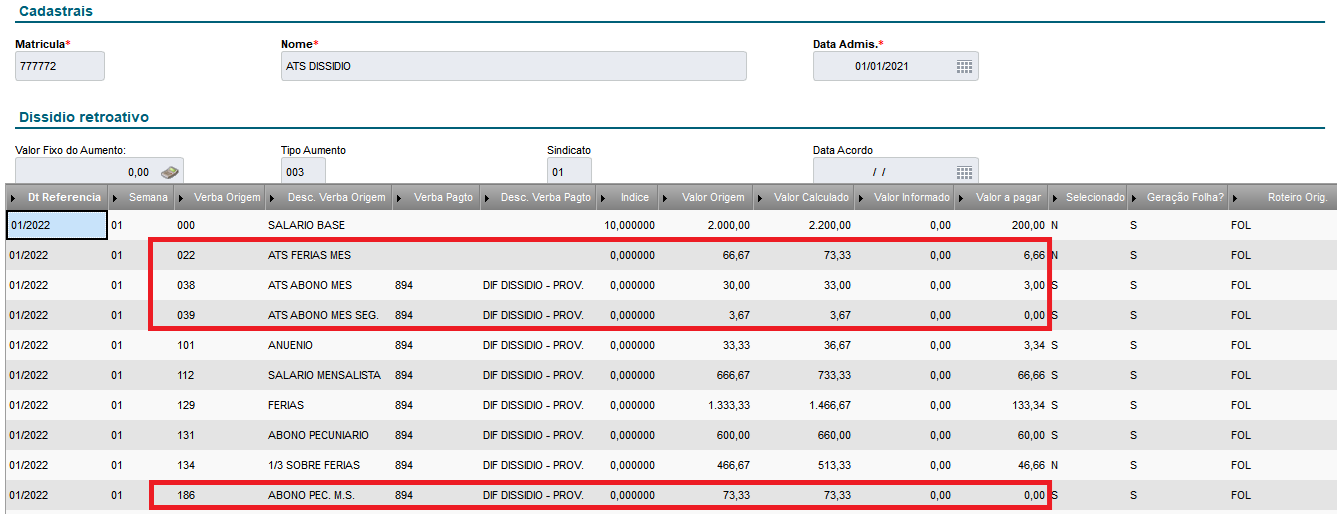Click the Valor Informado column header
The height and width of the screenshot is (514, 1337).
903,197
